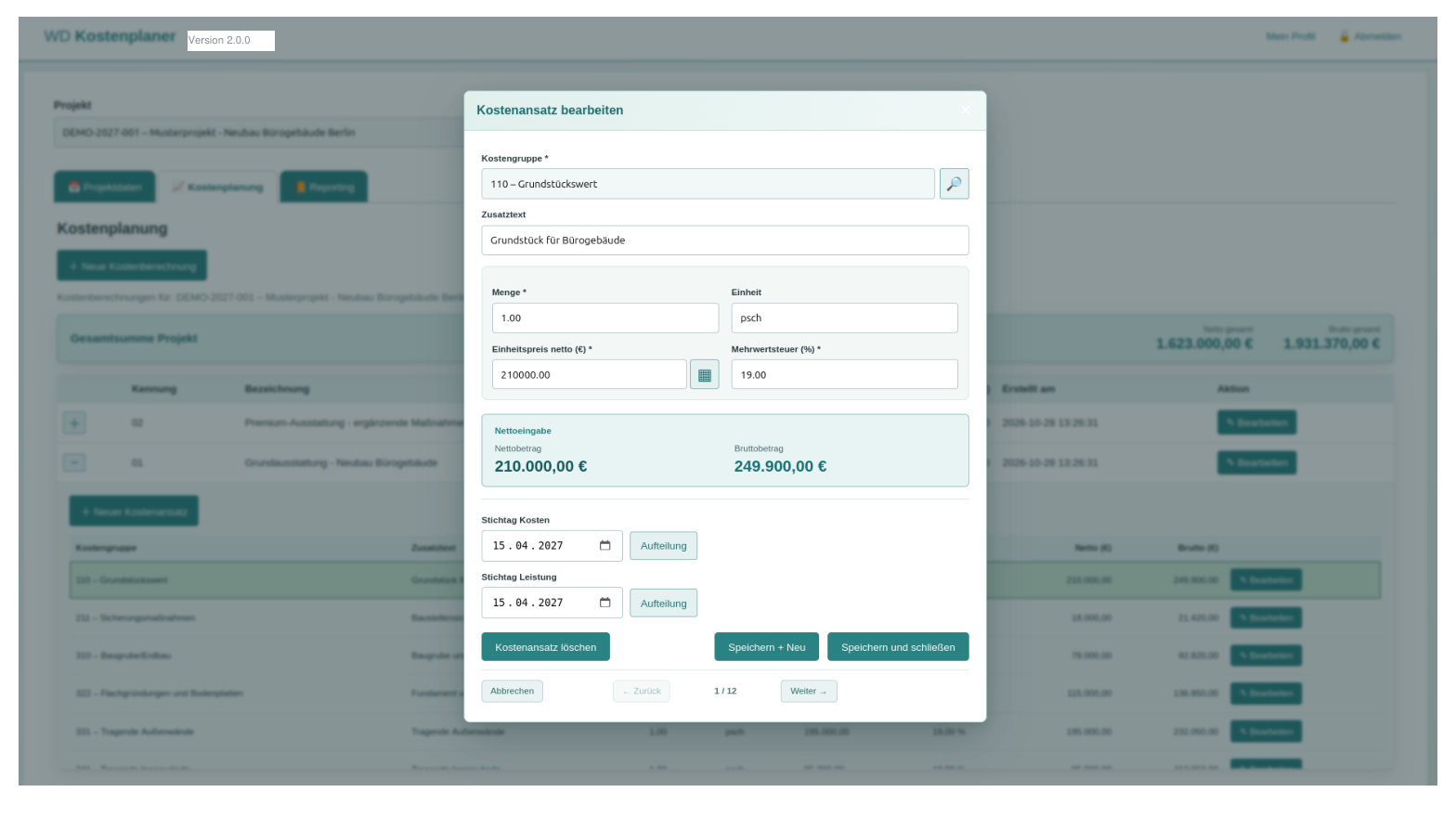Click the Speichern + Neu button
The width and height of the screenshot is (1456, 818).
(x=766, y=647)
